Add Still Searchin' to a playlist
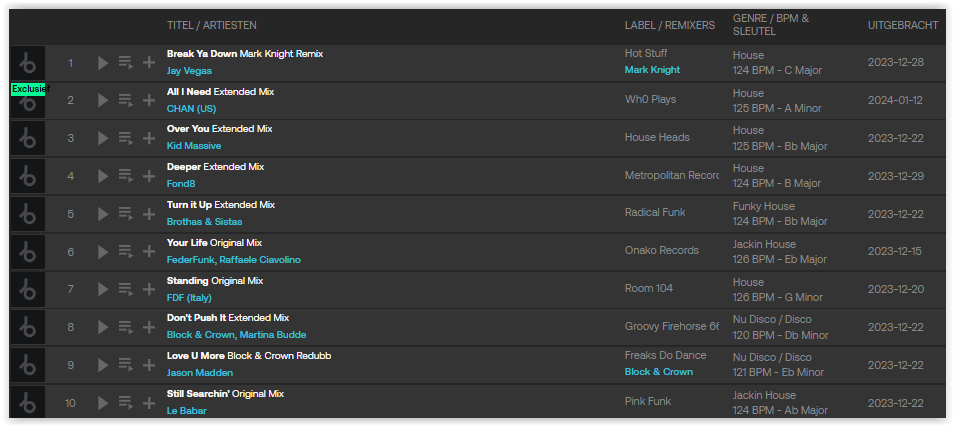 pyautogui.click(x=148, y=403)
